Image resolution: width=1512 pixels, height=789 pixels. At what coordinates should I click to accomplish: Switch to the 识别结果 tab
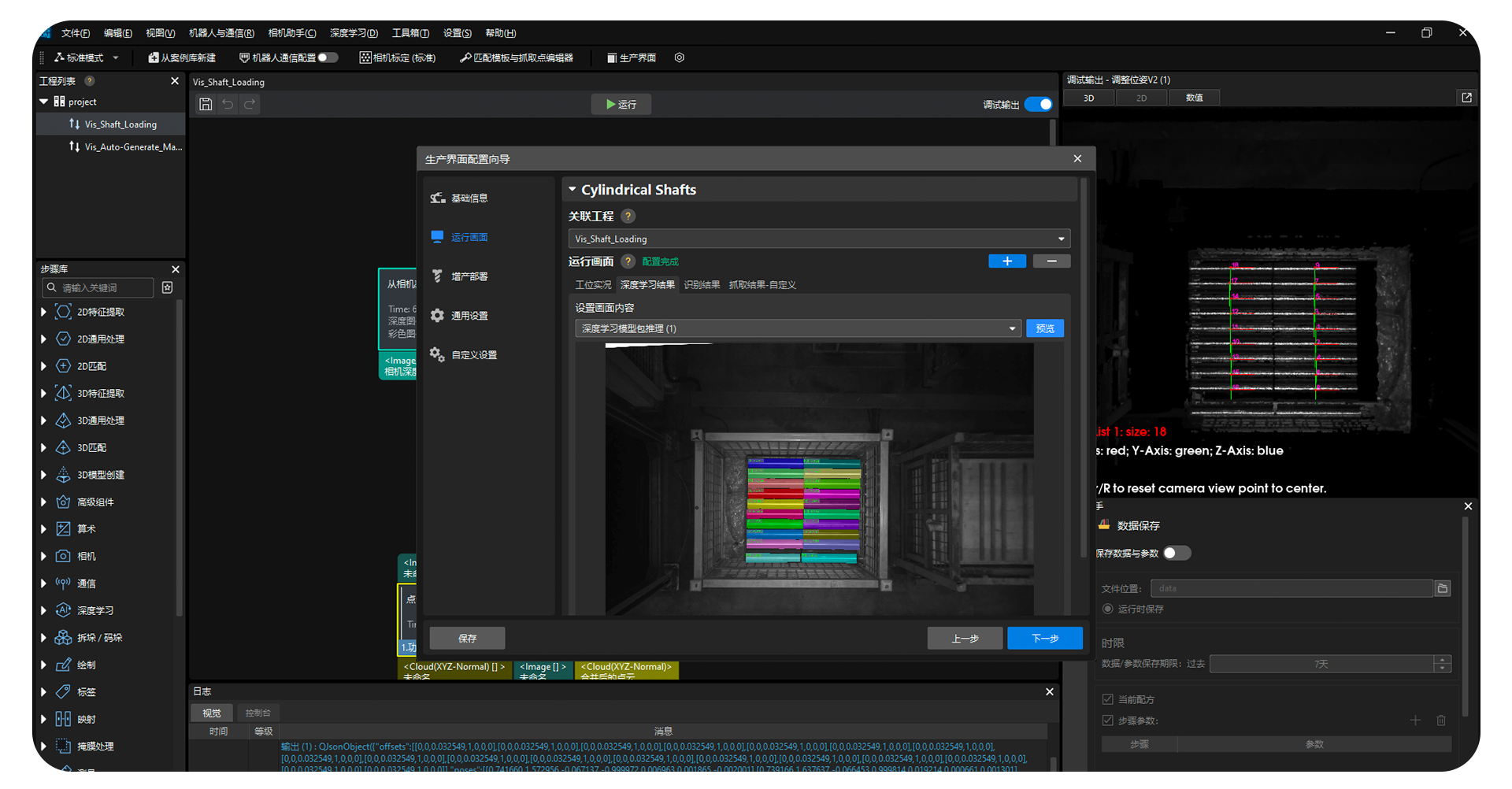point(701,285)
